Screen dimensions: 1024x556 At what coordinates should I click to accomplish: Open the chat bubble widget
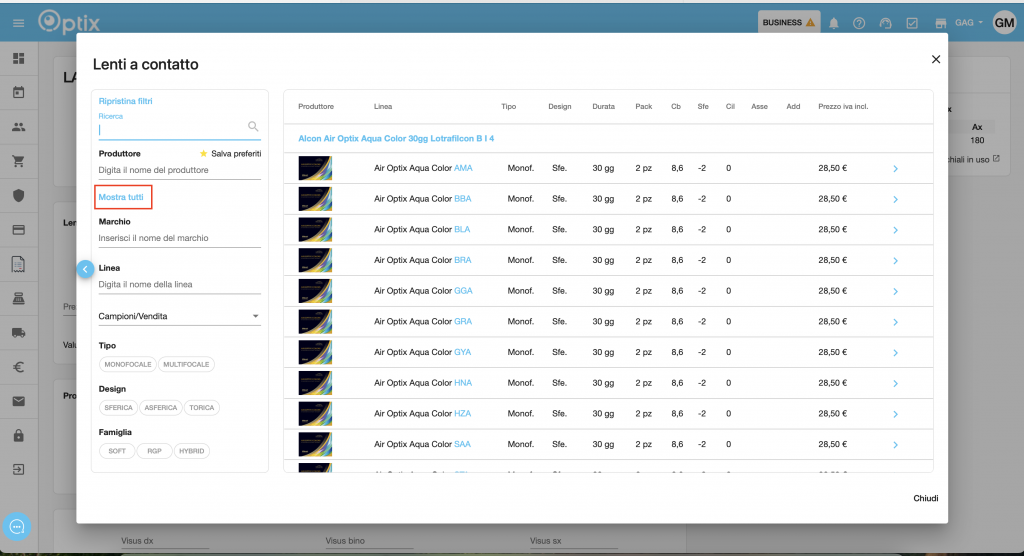point(17,526)
